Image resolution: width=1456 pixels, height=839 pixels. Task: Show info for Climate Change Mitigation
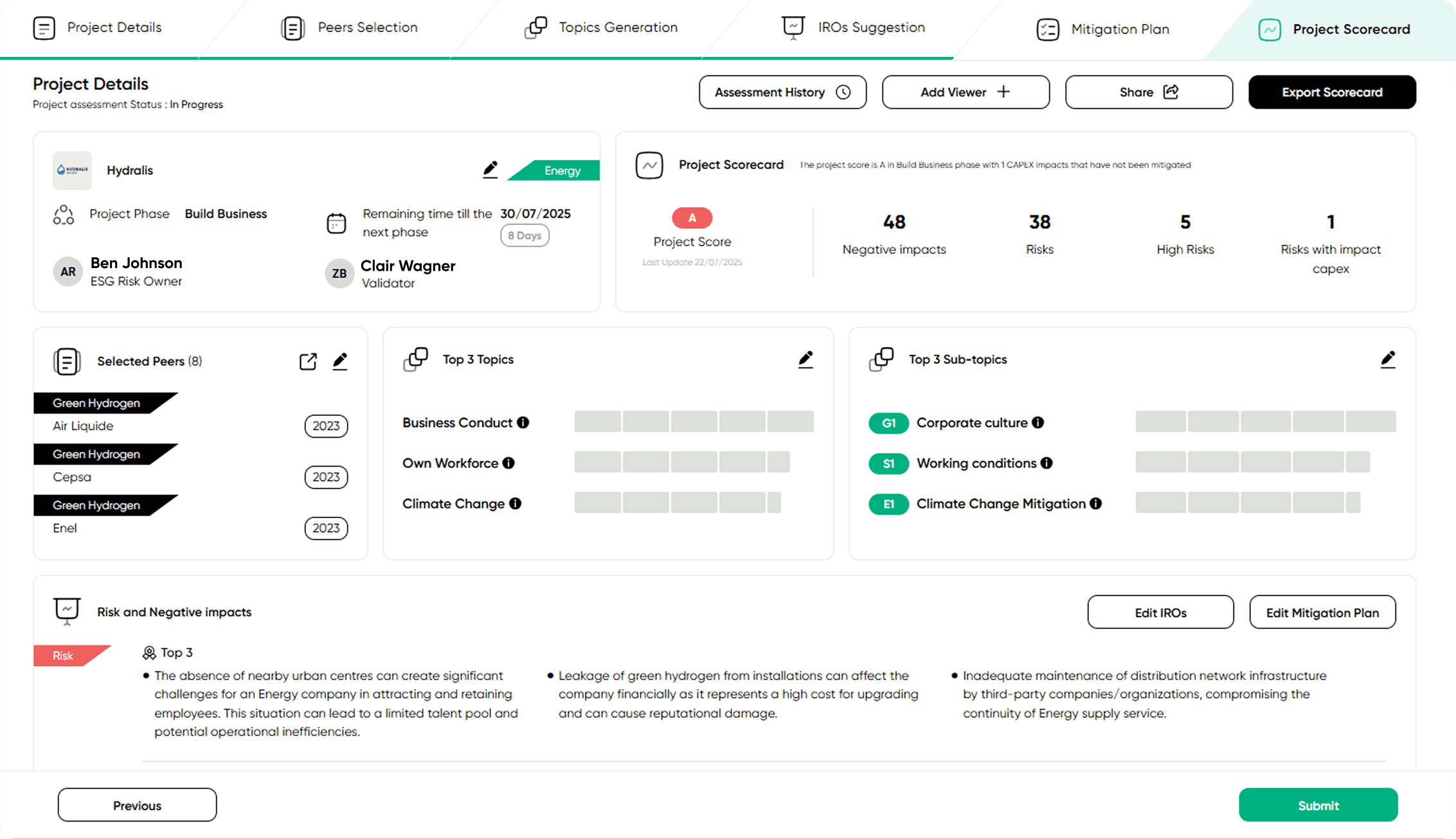pyautogui.click(x=1096, y=503)
